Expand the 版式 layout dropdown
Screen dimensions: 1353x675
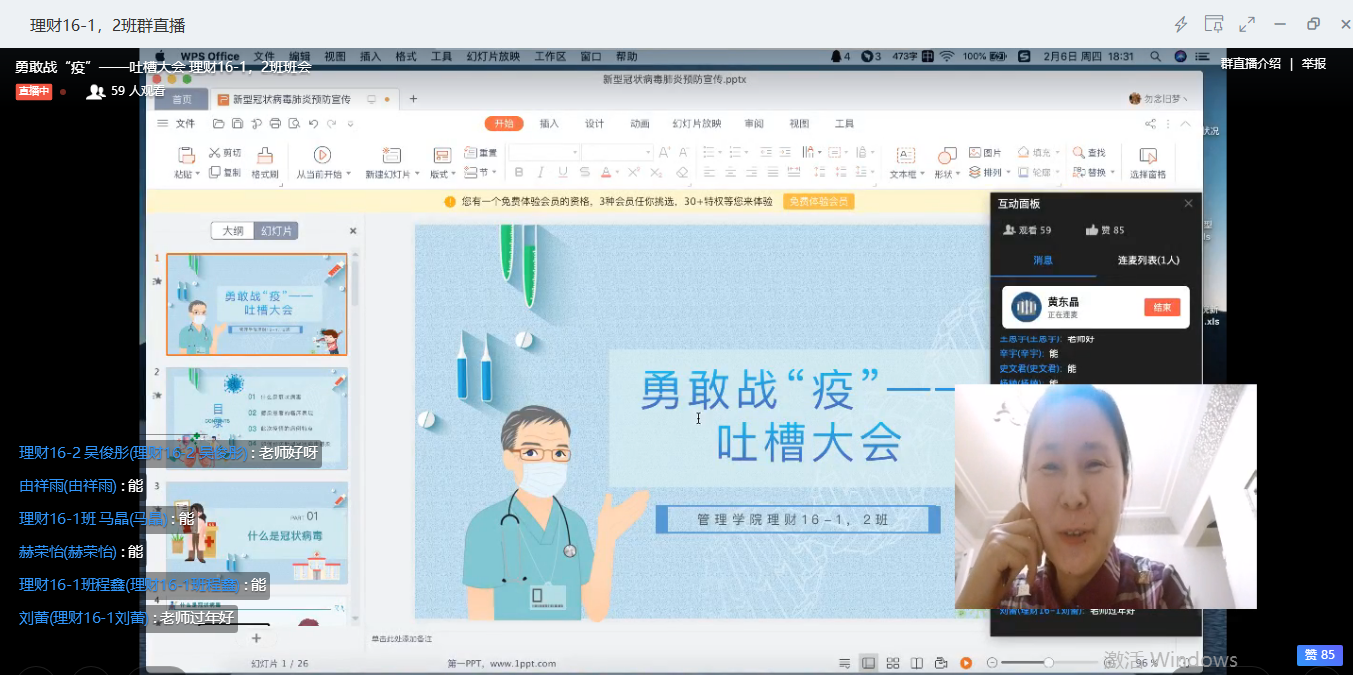pos(441,174)
